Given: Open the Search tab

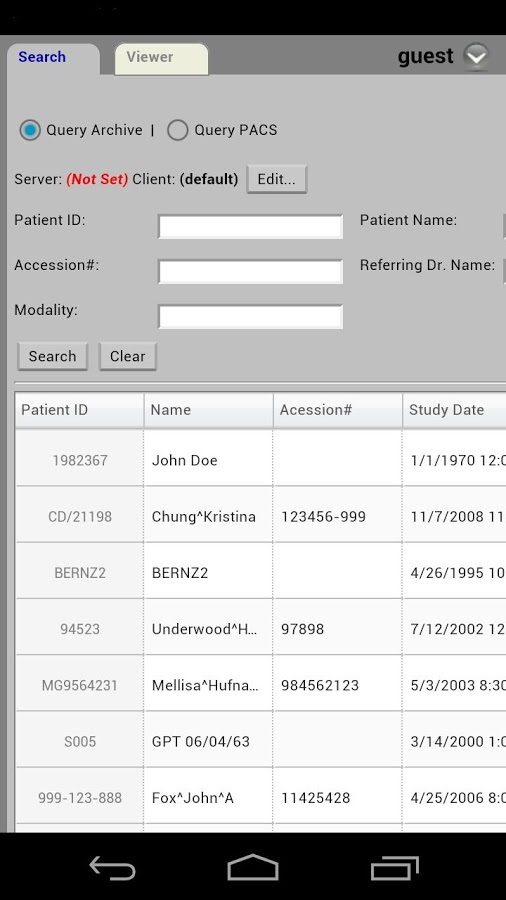Looking at the screenshot, I should (x=53, y=59).
